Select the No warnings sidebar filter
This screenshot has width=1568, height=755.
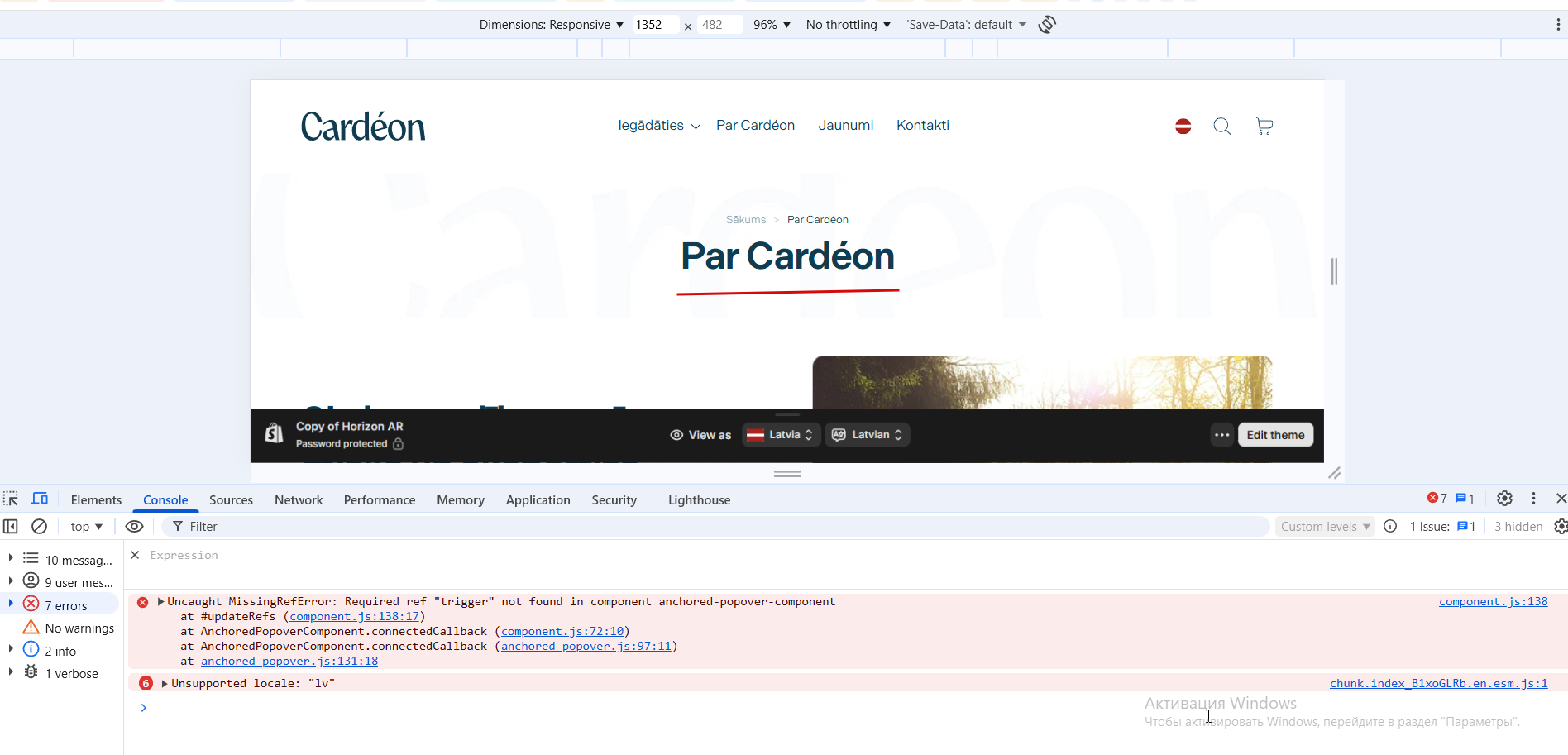[69, 628]
